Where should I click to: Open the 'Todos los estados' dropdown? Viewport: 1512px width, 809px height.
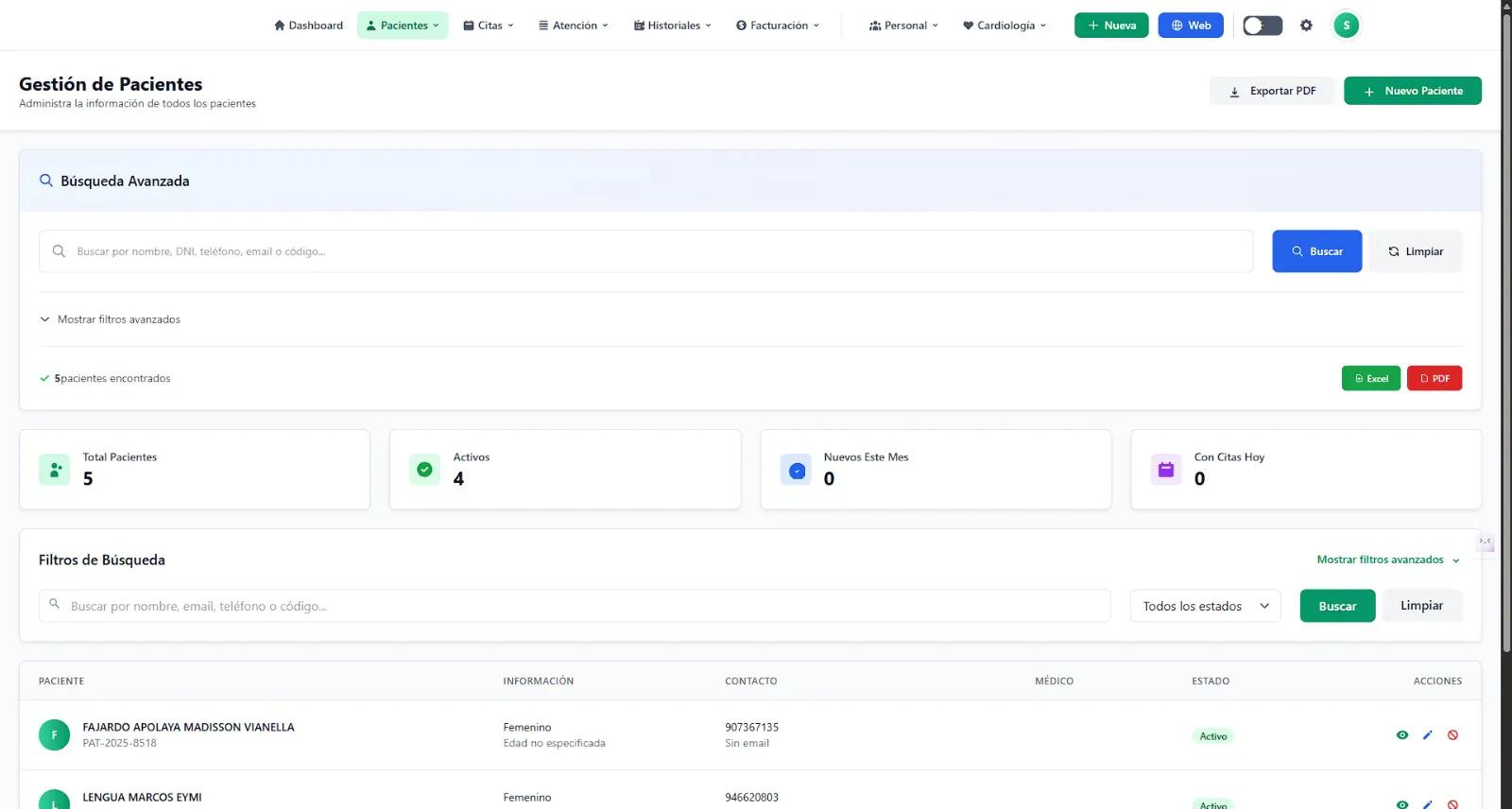tap(1205, 606)
